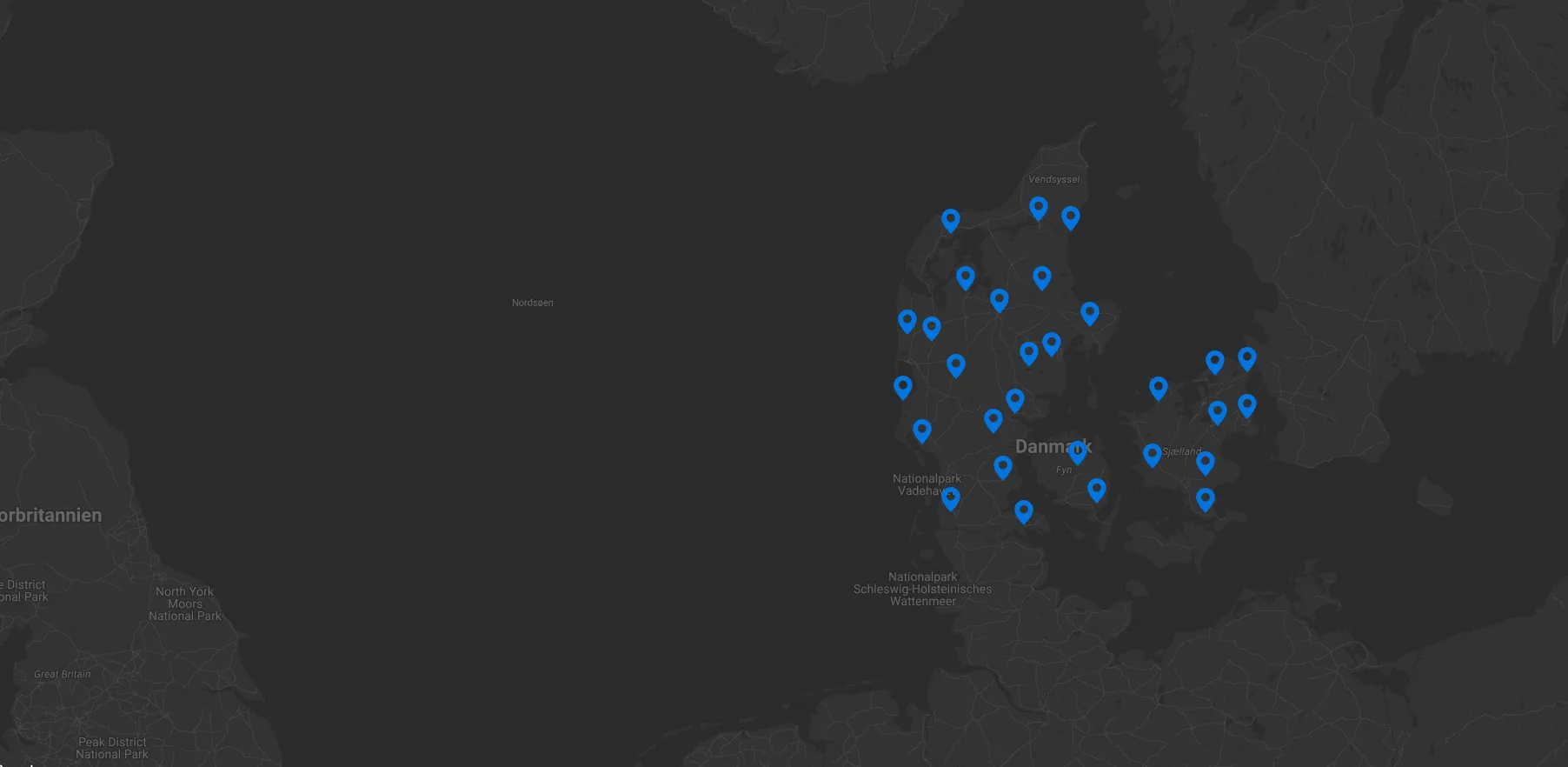
Task: Click the Copenhagen pin on Sjælland's east coast
Action: pyautogui.click(x=1247, y=405)
